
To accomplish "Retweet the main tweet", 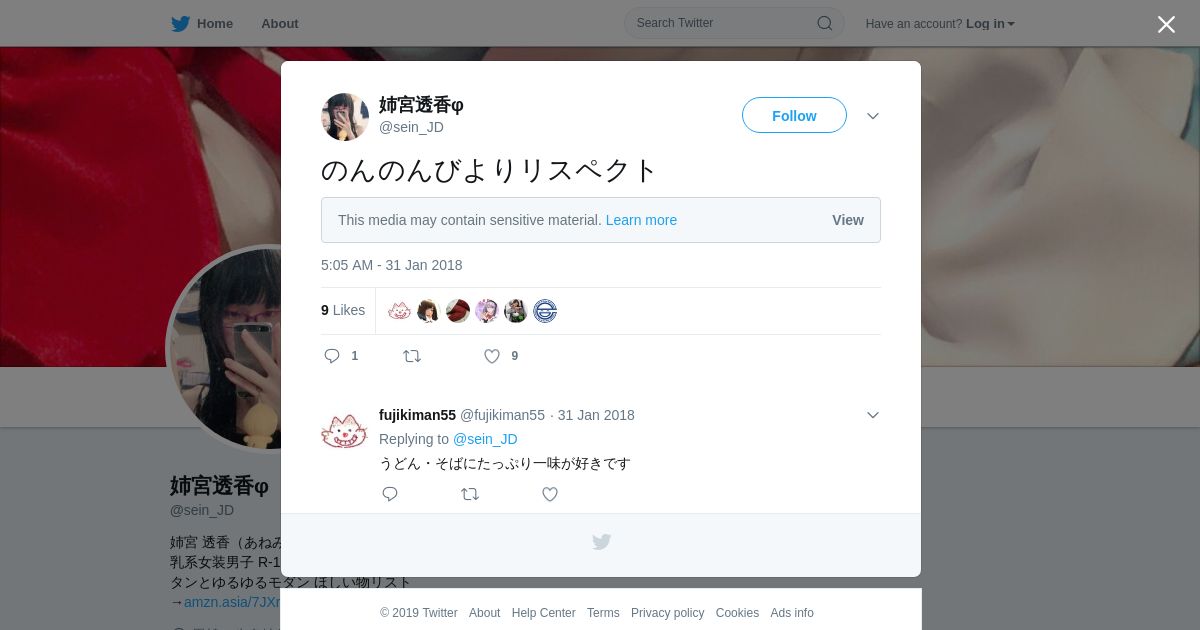I will pyautogui.click(x=412, y=356).
